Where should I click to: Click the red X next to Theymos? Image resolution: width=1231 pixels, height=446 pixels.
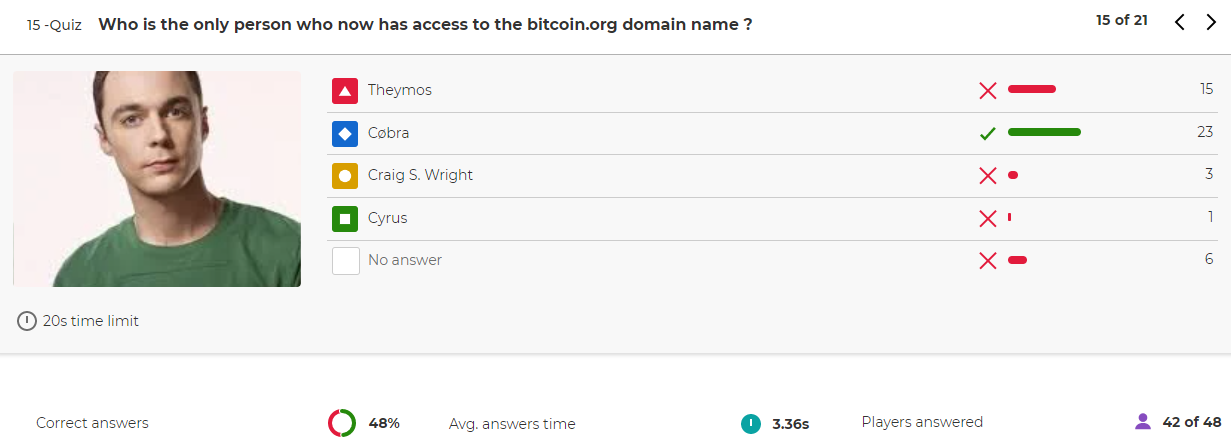[x=988, y=91]
